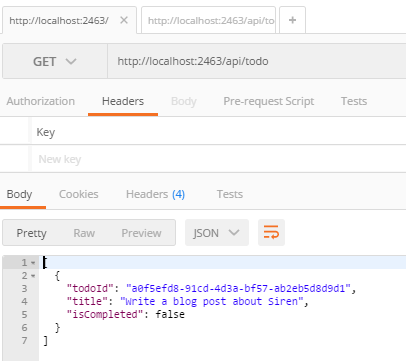The image size is (406, 361).
Task: Click the "todoId" property key
Action: pyautogui.click(x=89, y=288)
